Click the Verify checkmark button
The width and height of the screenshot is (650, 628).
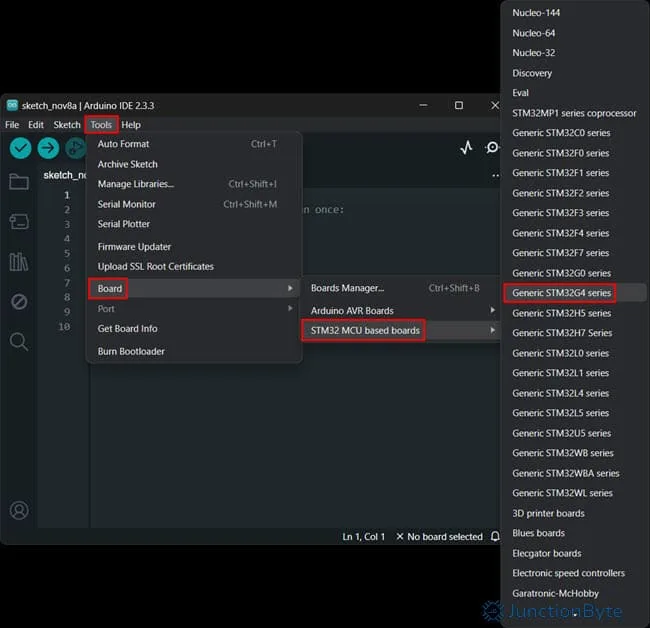point(20,148)
